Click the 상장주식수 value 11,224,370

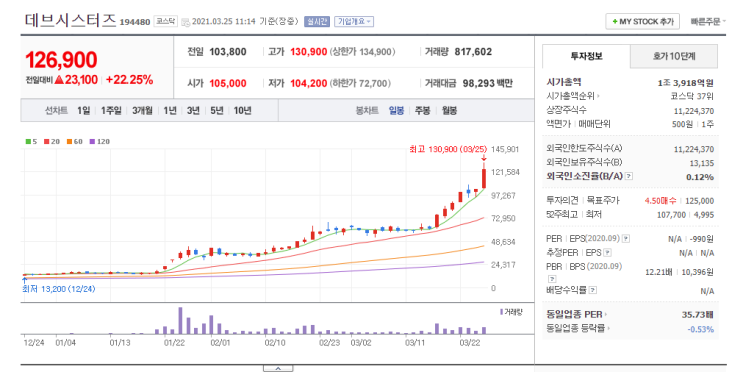coord(693,111)
